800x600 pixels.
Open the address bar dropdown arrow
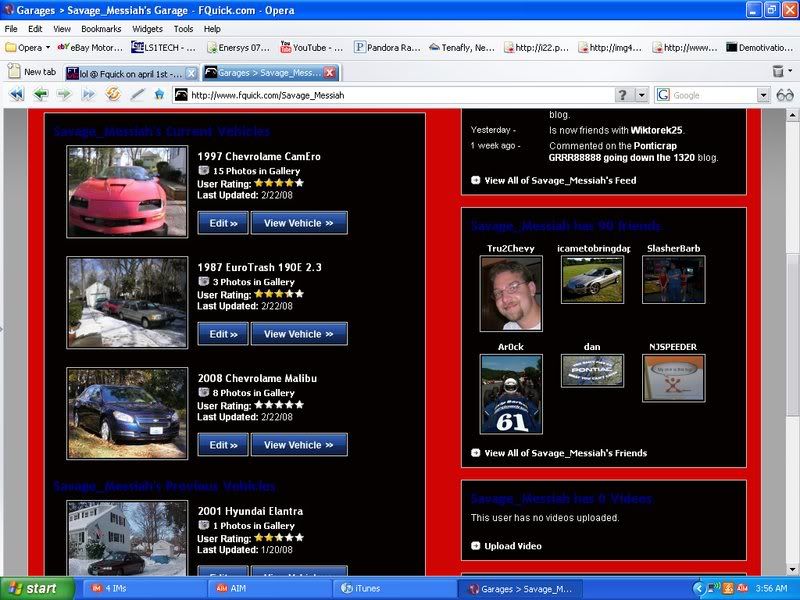[641, 95]
